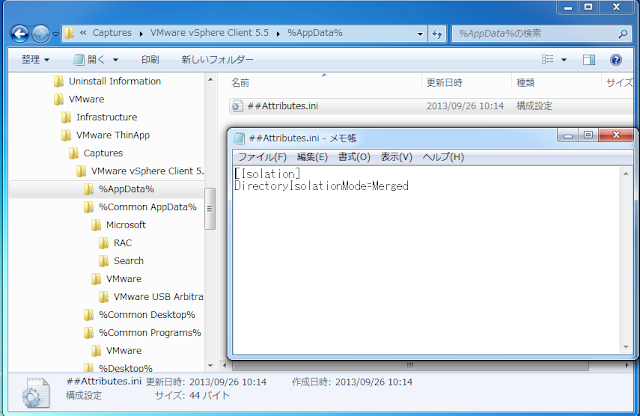
Task: Open Notepad 表示(V) menu
Action: pyautogui.click(x=396, y=157)
